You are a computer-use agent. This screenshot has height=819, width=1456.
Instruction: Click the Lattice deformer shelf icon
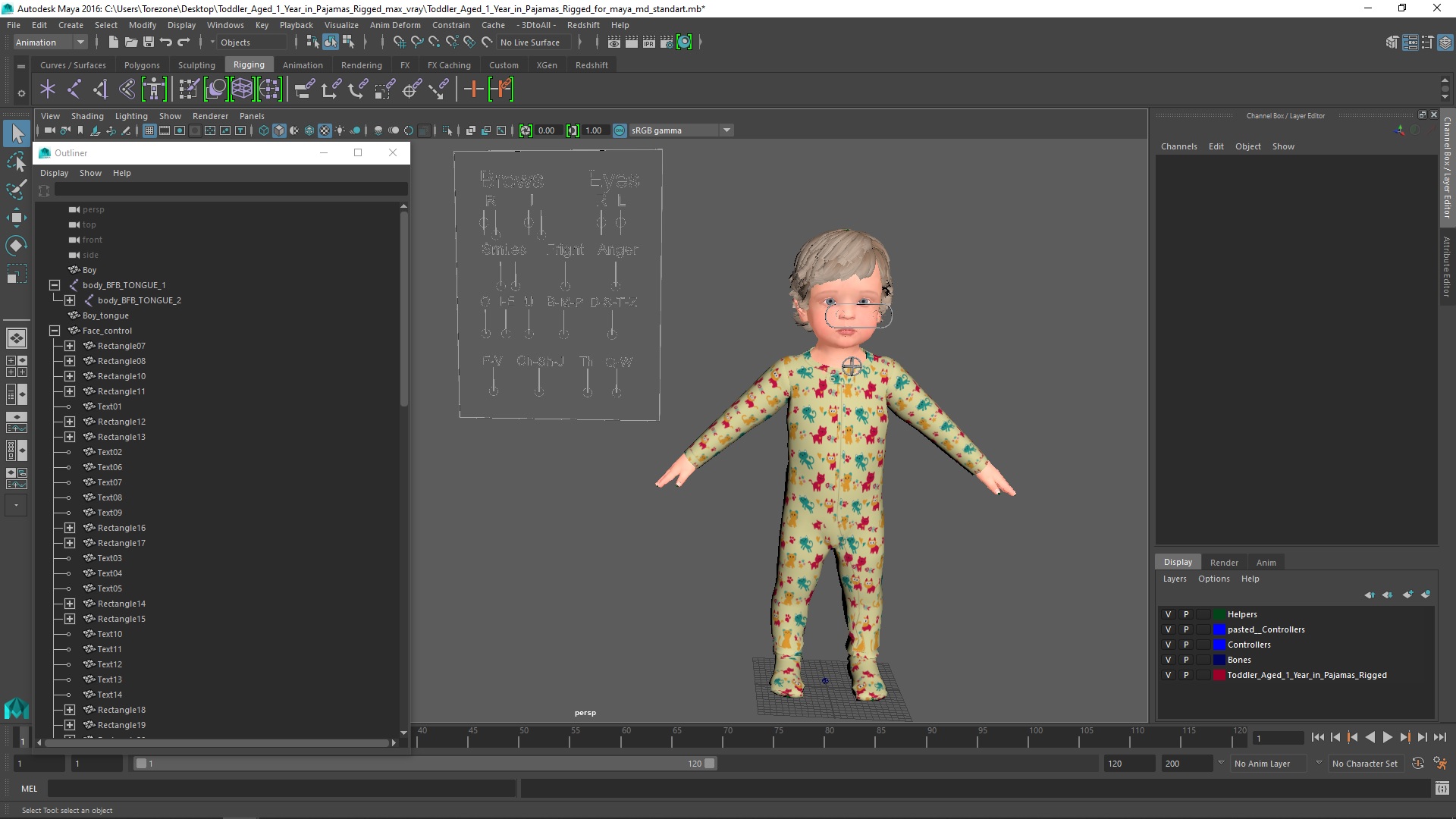pos(243,89)
